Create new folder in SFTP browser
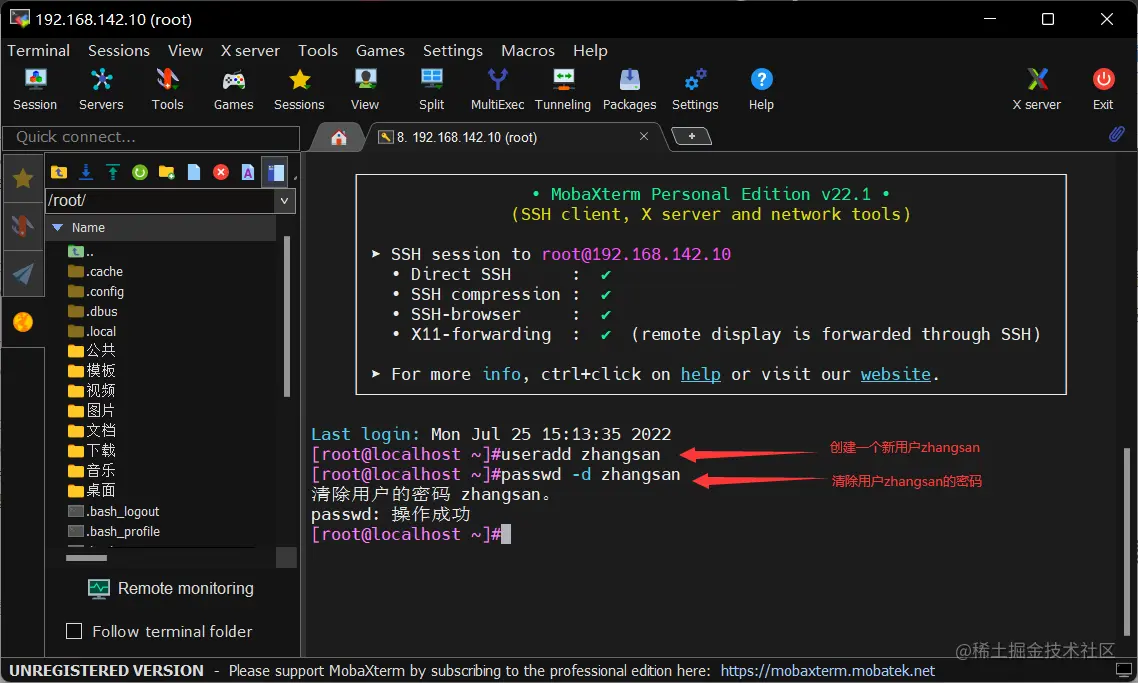The image size is (1138, 683). [x=167, y=172]
